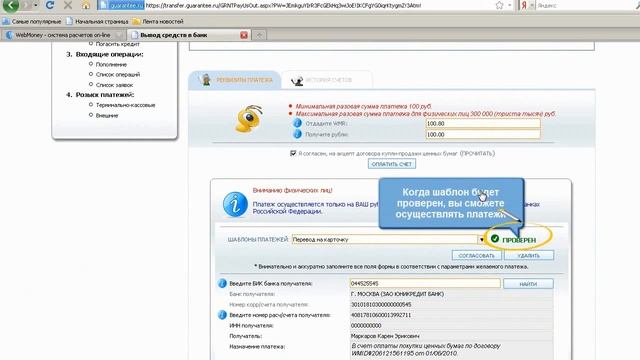
Task: Open the payment templates dropdown arrow
Action: tap(481, 240)
